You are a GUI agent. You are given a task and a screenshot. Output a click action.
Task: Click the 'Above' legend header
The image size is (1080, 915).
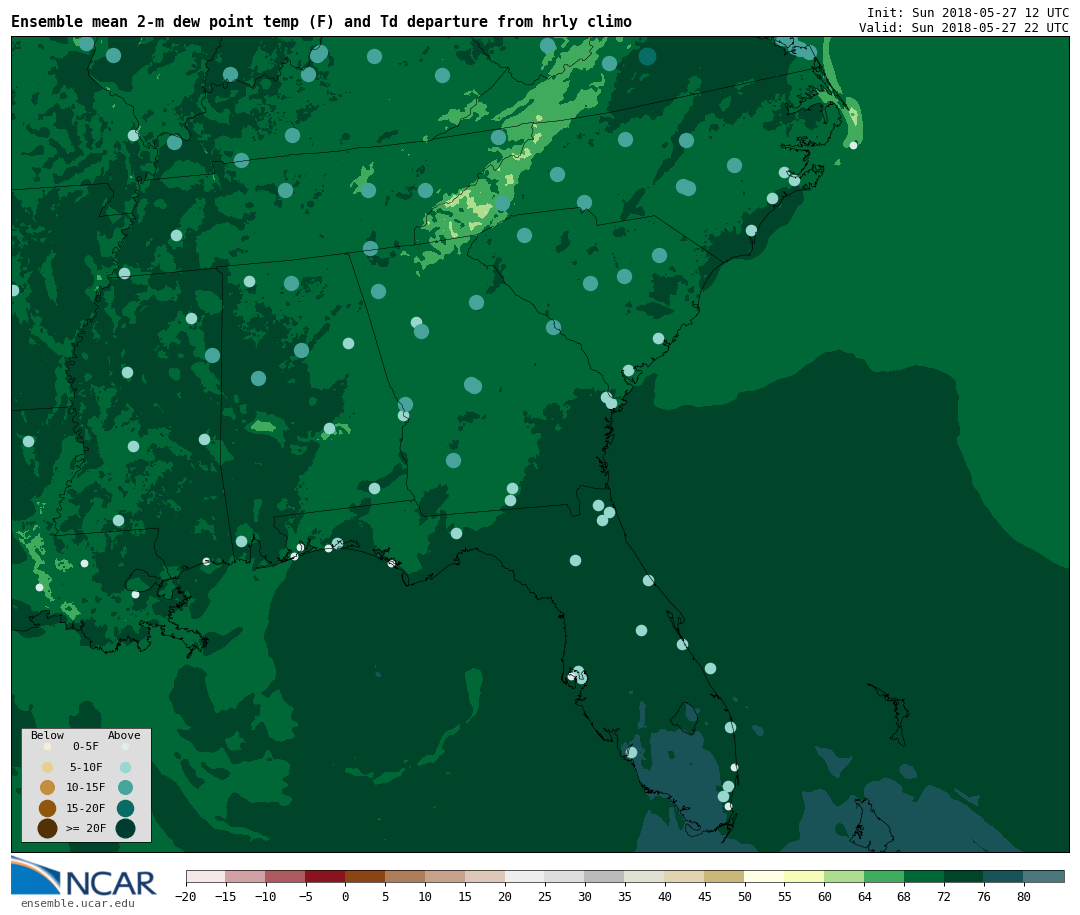(x=124, y=735)
